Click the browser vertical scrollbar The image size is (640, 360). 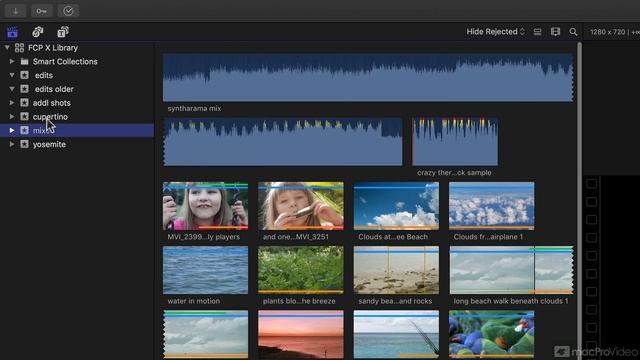pos(579,200)
